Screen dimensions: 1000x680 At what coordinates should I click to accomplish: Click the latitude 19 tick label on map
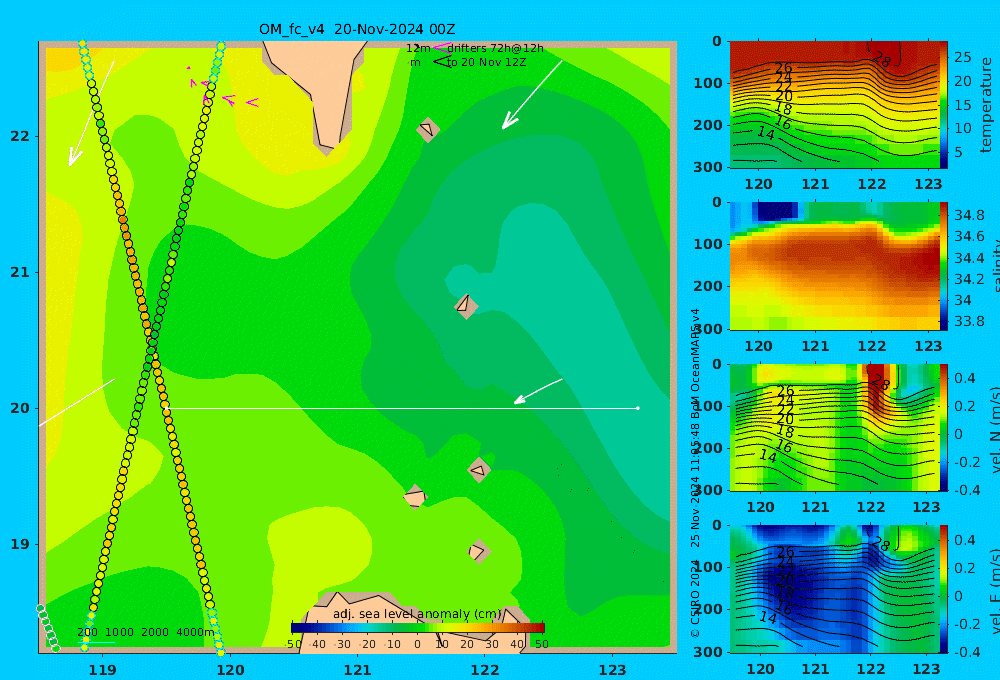click(20, 544)
